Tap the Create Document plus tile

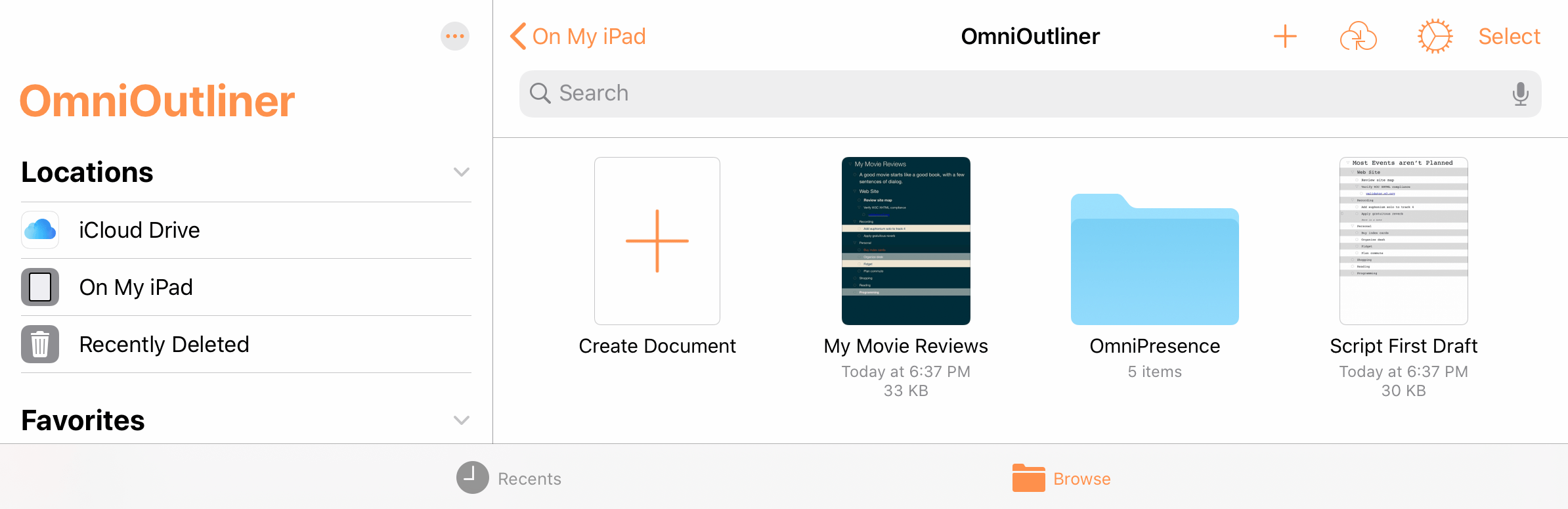click(x=657, y=241)
